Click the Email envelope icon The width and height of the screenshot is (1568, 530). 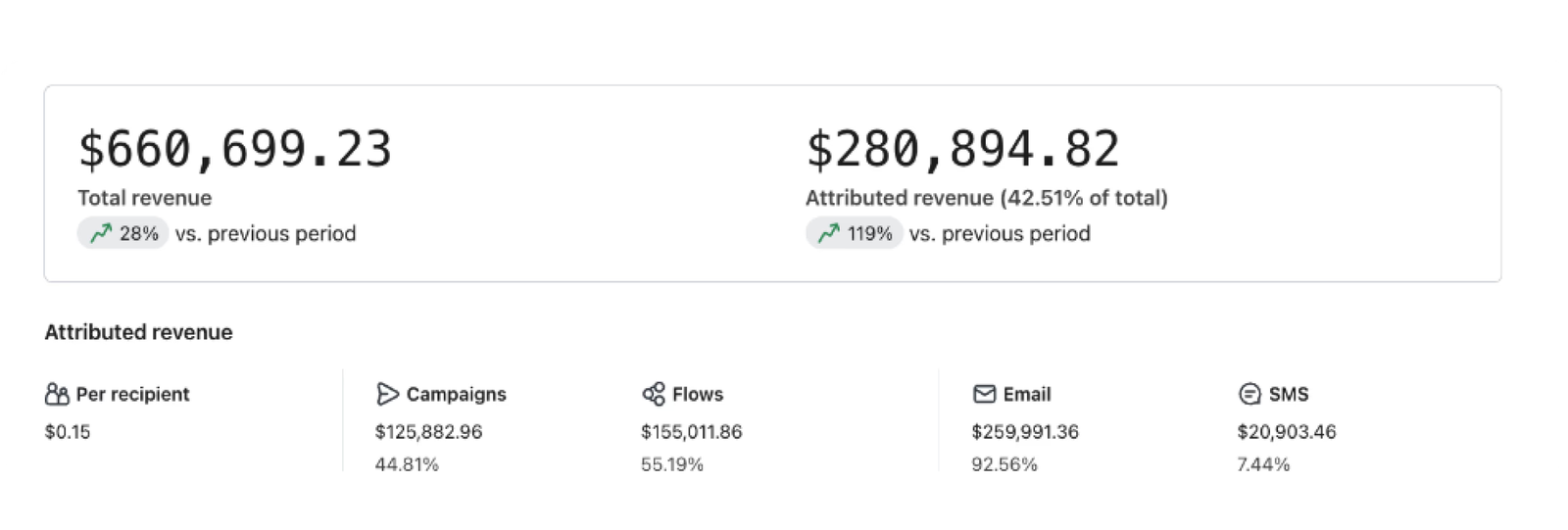click(x=984, y=394)
